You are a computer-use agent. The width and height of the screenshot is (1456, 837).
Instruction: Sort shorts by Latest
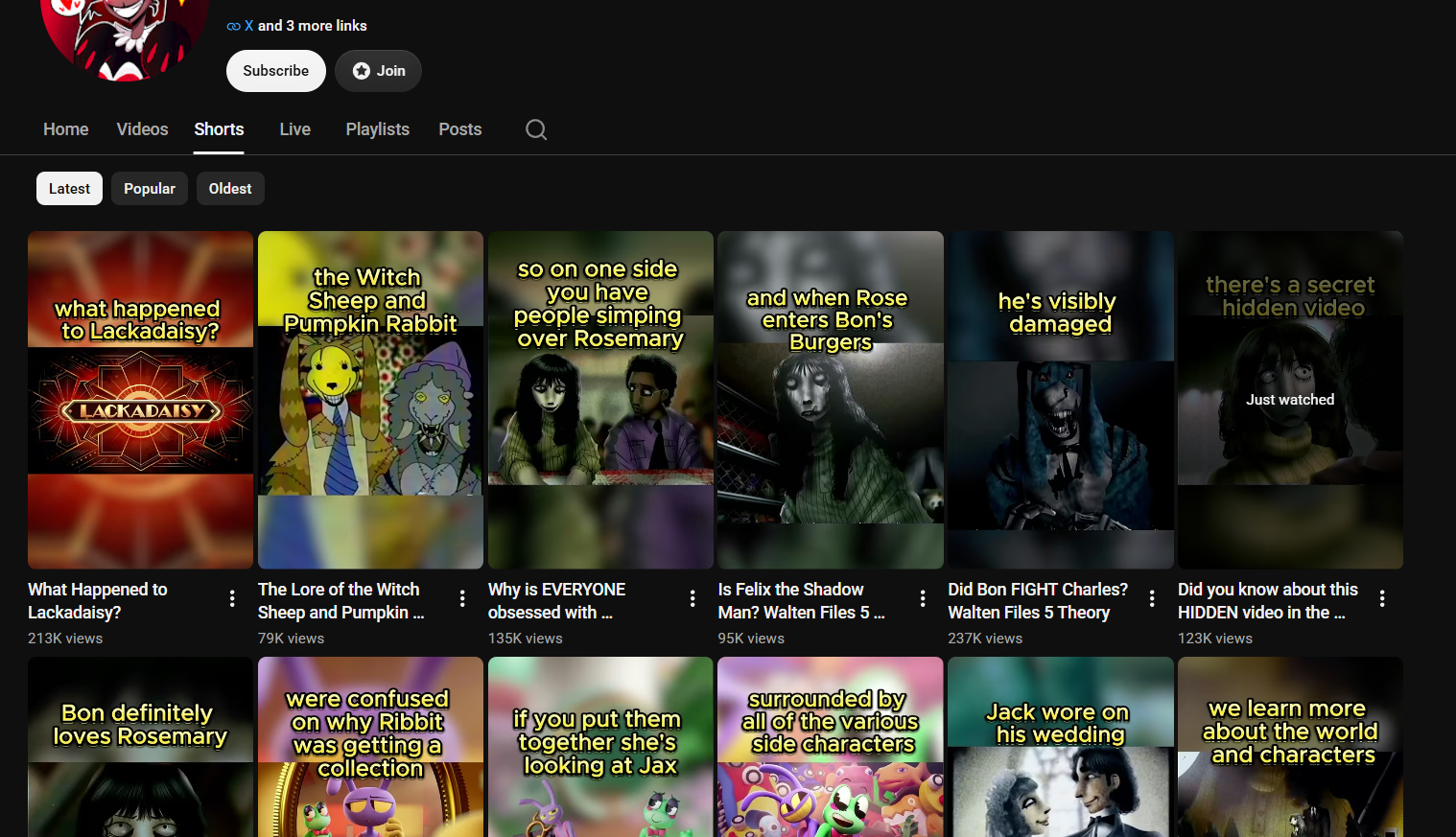(69, 189)
